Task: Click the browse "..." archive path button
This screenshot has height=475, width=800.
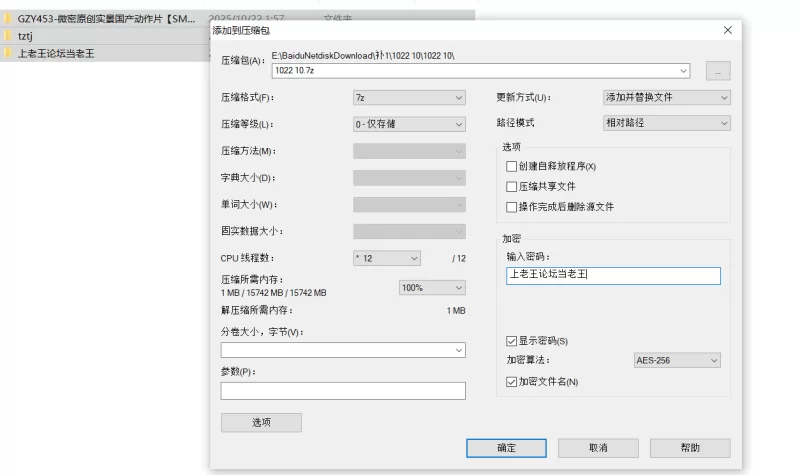Action: coord(718,71)
